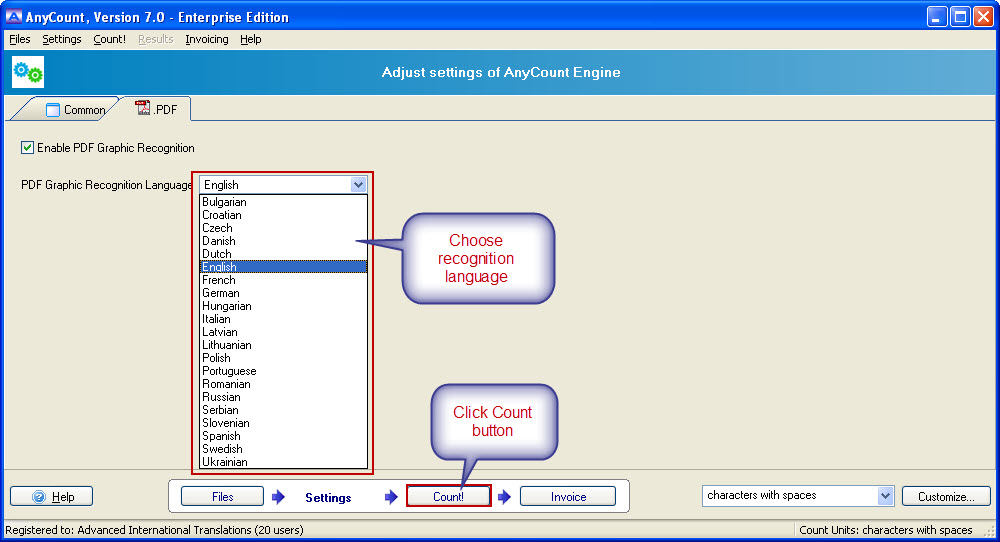Click Registered to status bar text

pyautogui.click(x=154, y=530)
